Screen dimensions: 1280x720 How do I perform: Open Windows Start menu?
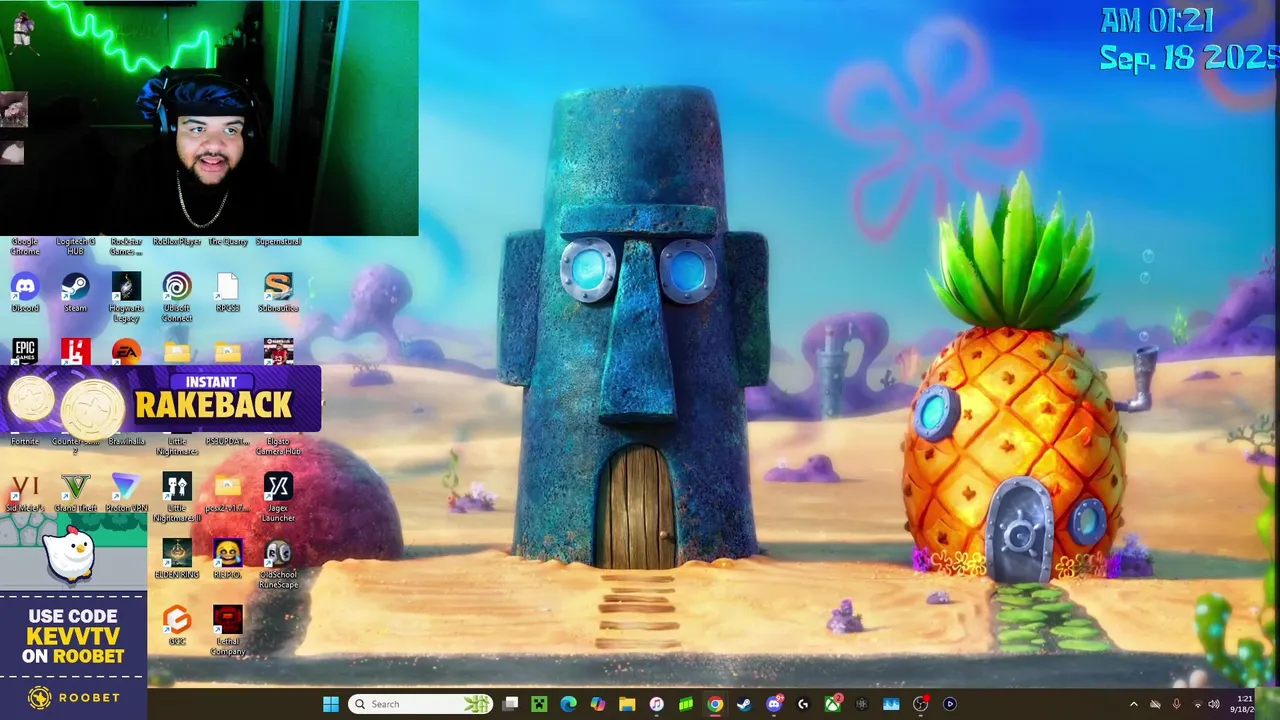tap(331, 704)
